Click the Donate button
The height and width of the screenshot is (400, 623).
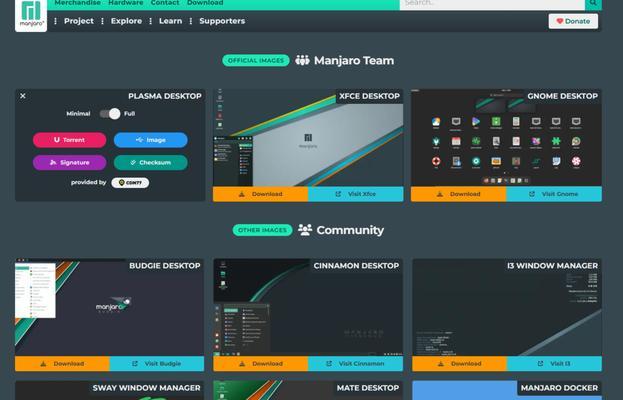click(573, 21)
